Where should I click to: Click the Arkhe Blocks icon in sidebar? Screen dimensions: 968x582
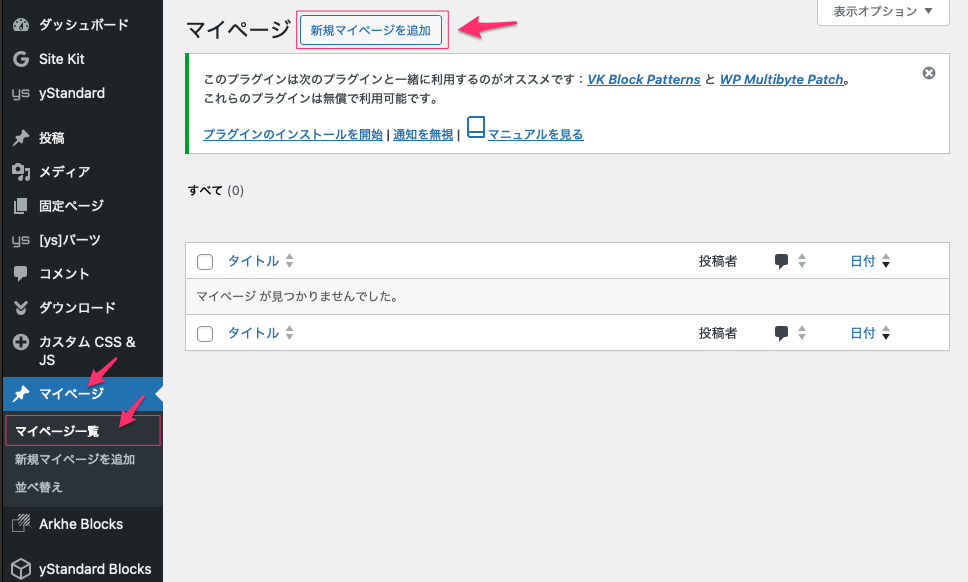pos(20,524)
